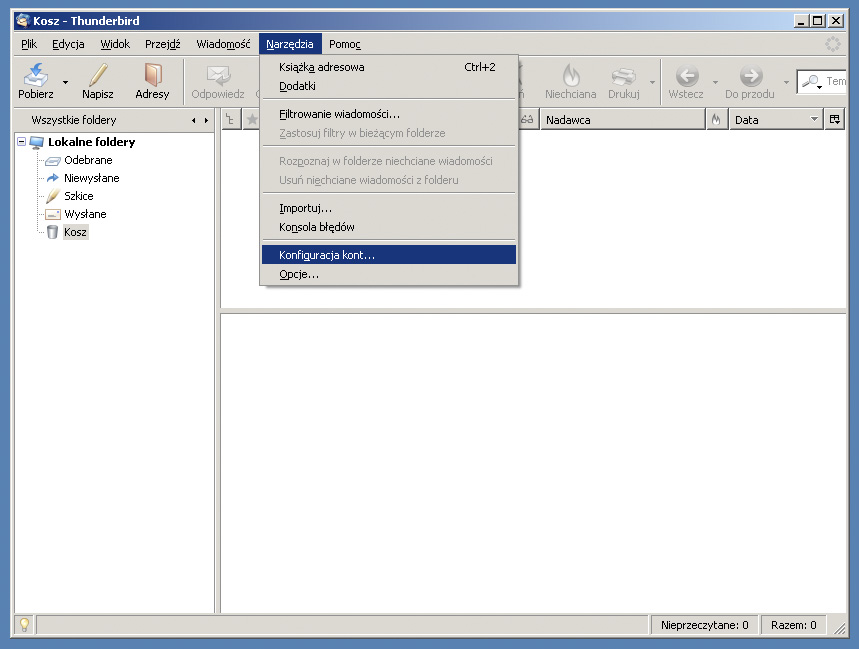The width and height of the screenshot is (859, 649).
Task: Open the Pobierz dropdown arrow
Action: pyautogui.click(x=65, y=82)
